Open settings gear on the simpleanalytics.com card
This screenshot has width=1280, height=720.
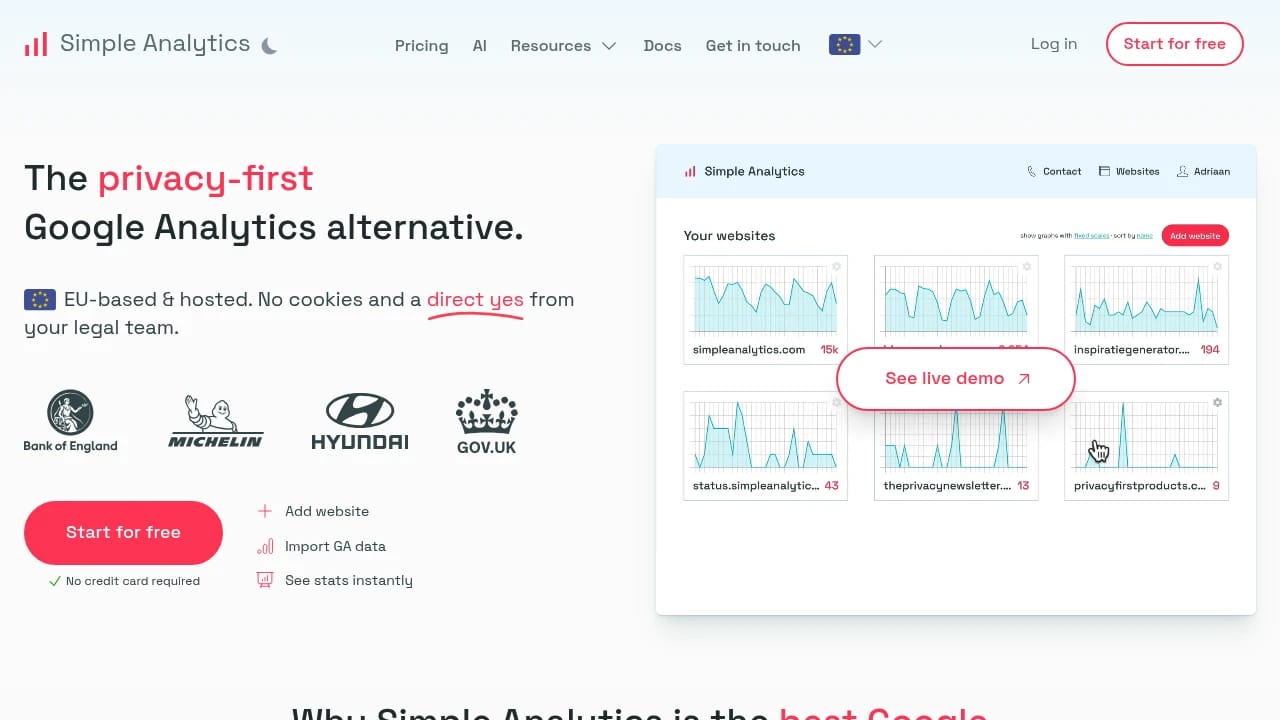[x=837, y=265]
